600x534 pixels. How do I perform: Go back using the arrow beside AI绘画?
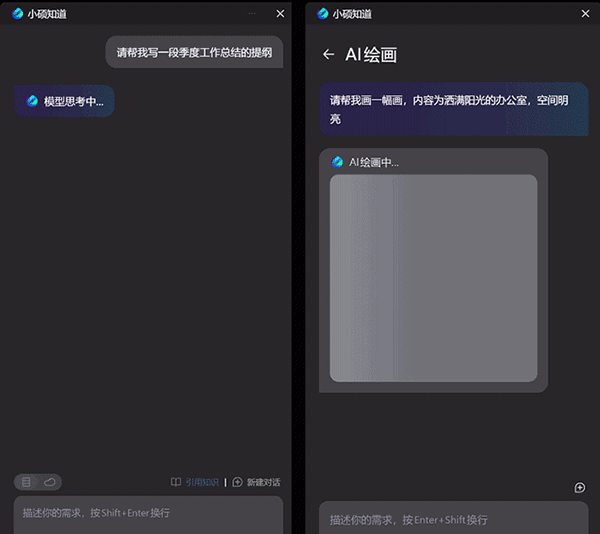click(328, 55)
